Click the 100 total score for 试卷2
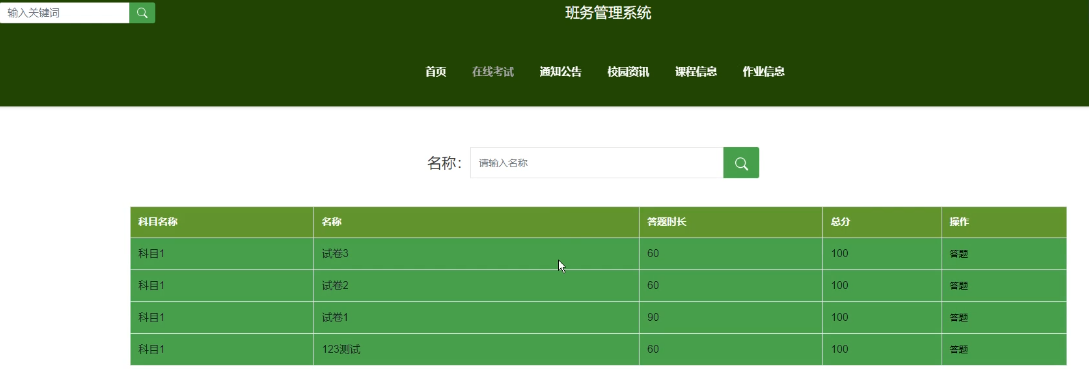Viewport: 1089px width, 381px height. click(882, 286)
